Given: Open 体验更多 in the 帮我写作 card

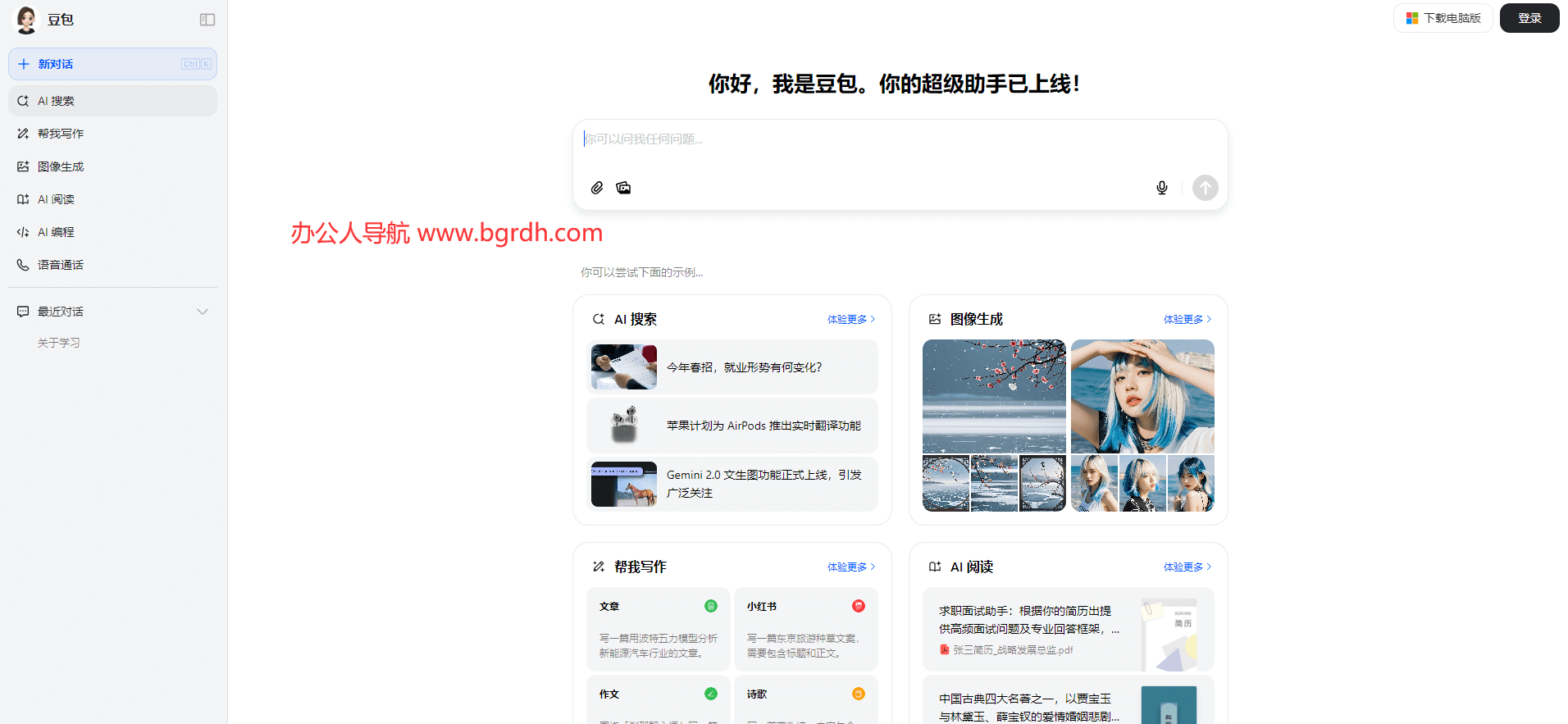Looking at the screenshot, I should 851,567.
